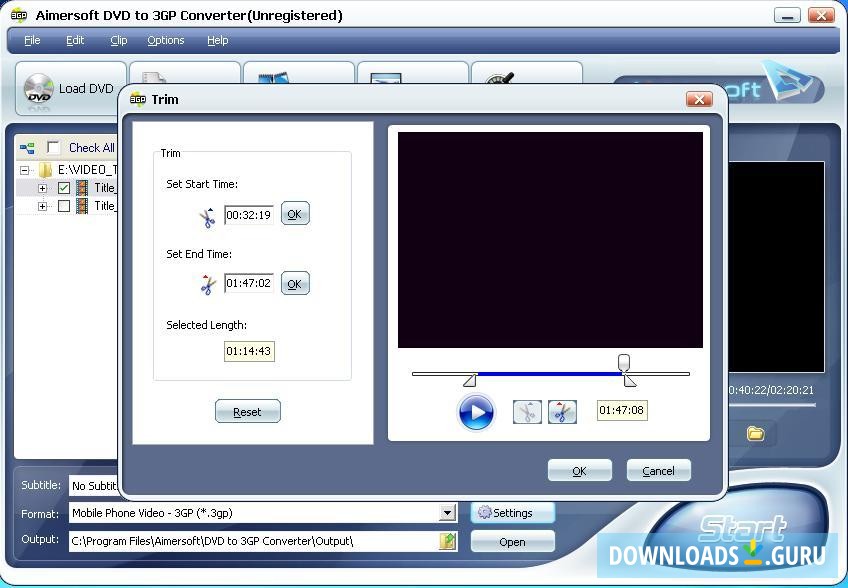Mark trim start with scissors button below slider
848x588 pixels.
pos(527,412)
